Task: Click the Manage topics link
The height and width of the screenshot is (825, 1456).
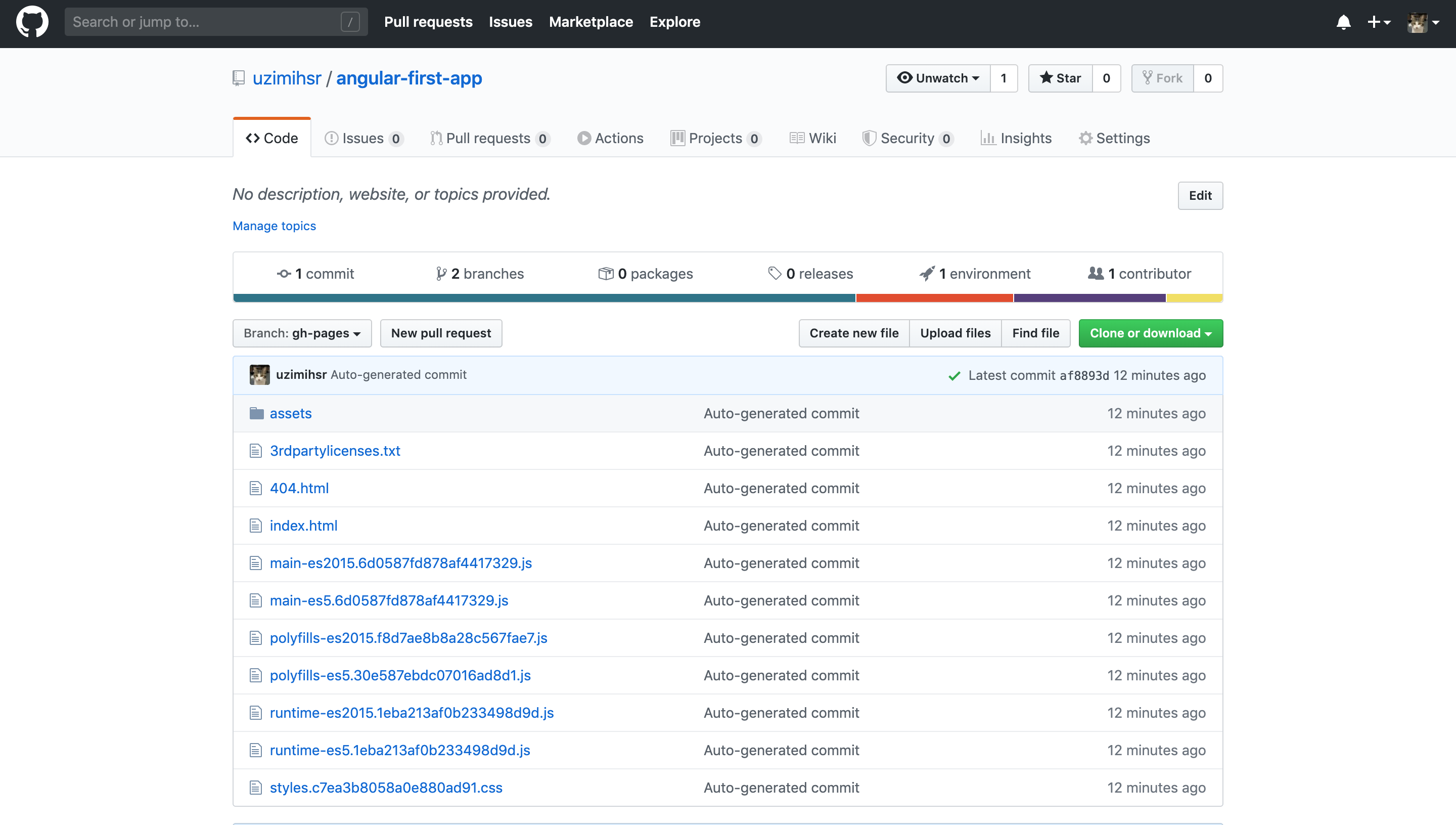Action: 274,226
